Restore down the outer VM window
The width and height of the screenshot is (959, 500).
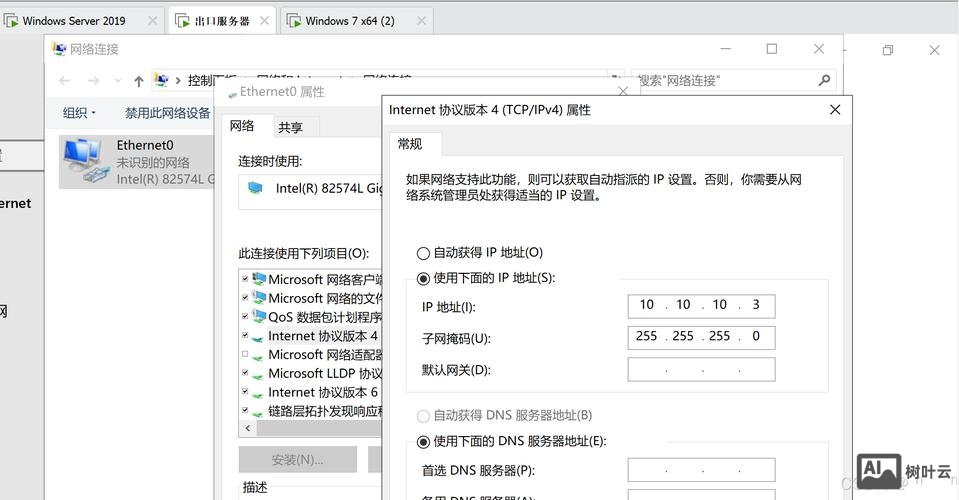pos(887,50)
